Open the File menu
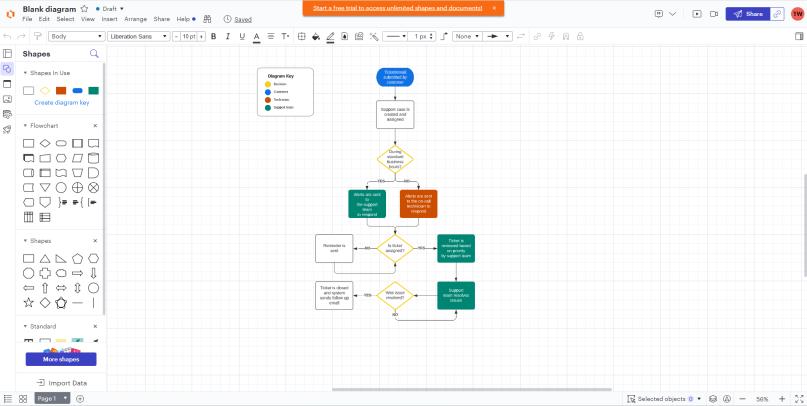The width and height of the screenshot is (807, 406). (x=27, y=19)
